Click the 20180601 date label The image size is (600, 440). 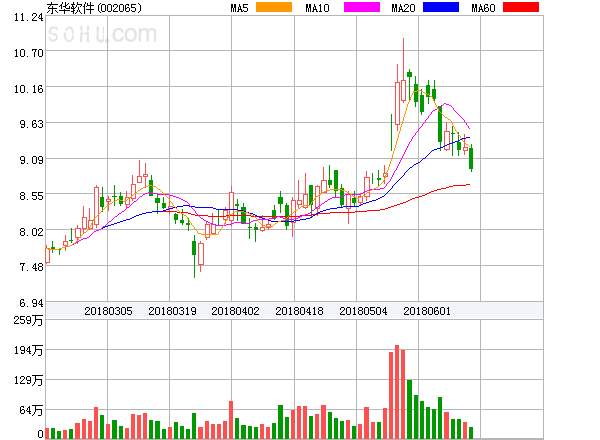(x=427, y=311)
